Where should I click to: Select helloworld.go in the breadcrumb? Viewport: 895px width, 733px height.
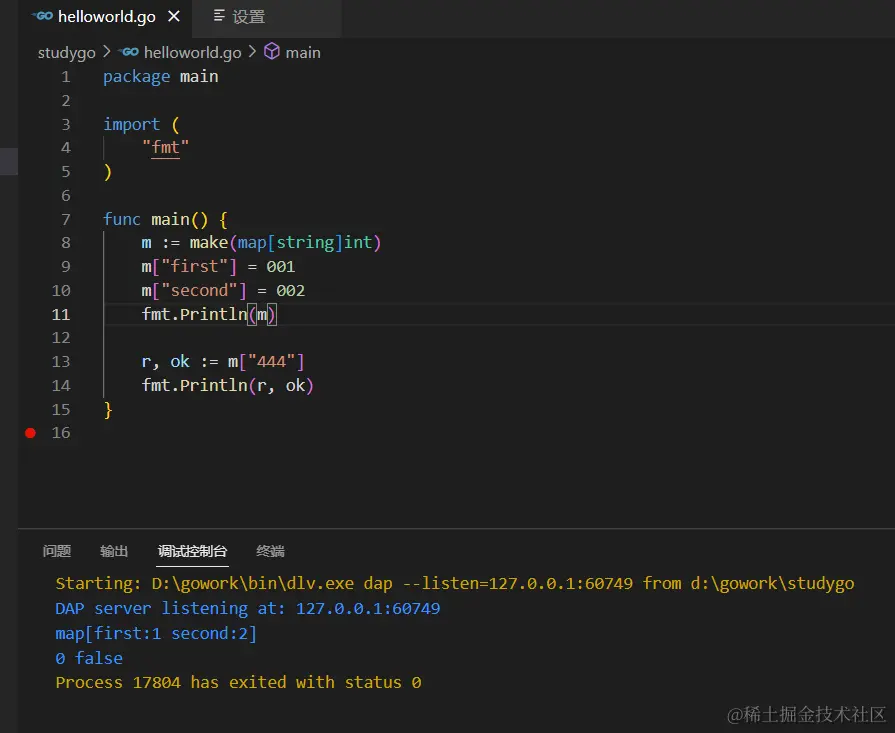(x=192, y=53)
